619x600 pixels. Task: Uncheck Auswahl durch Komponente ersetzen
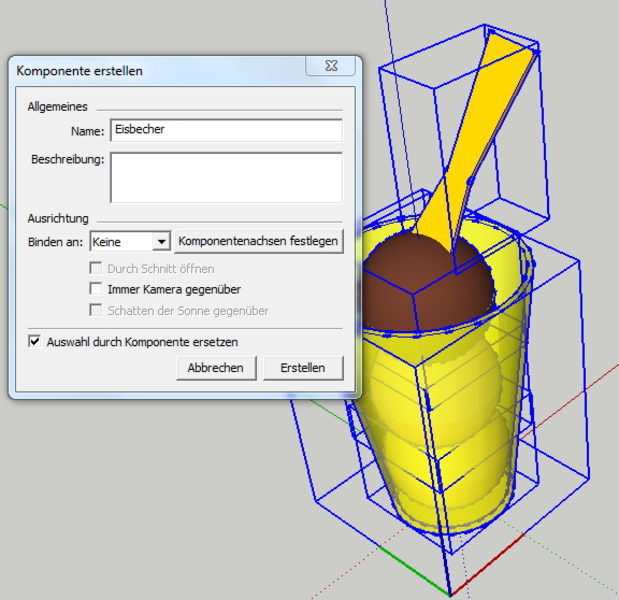click(35, 342)
